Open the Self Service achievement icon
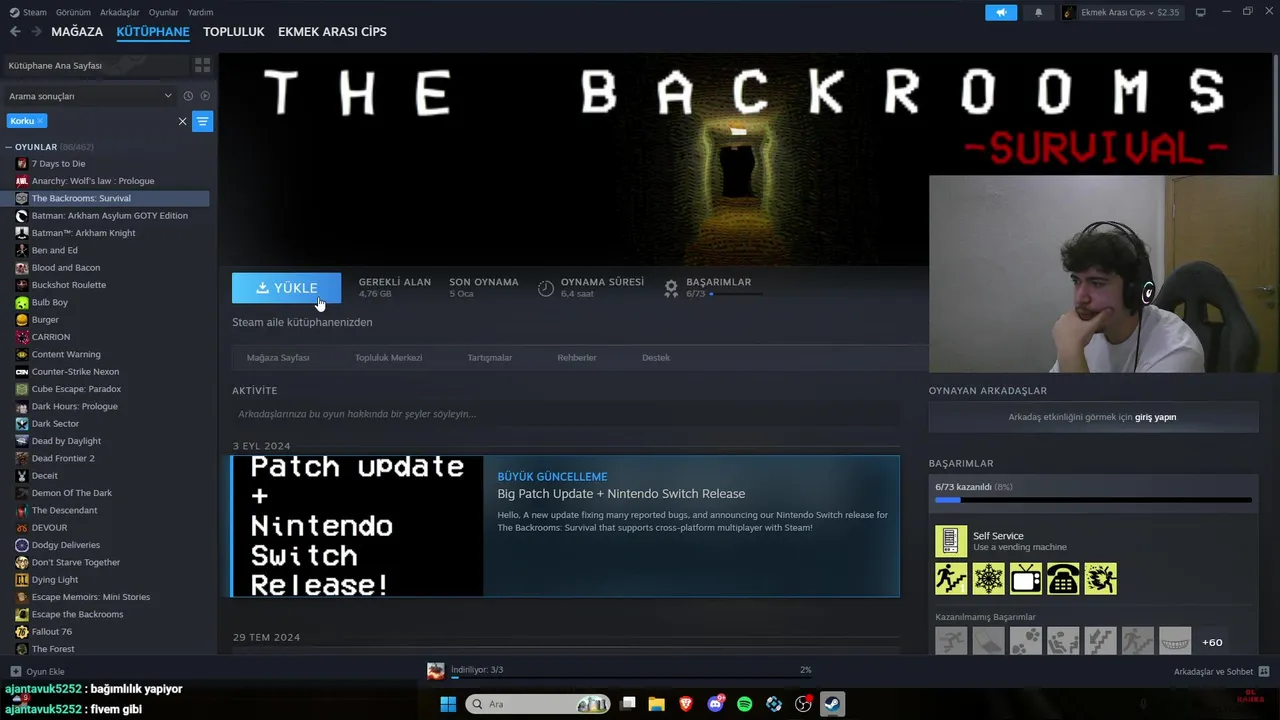The height and width of the screenshot is (720, 1280). (x=951, y=541)
